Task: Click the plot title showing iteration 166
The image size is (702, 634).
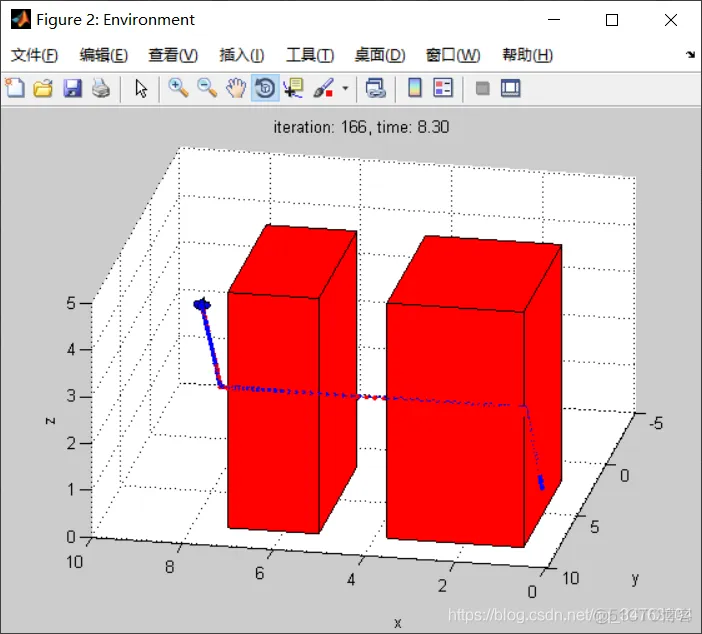Action: (361, 127)
